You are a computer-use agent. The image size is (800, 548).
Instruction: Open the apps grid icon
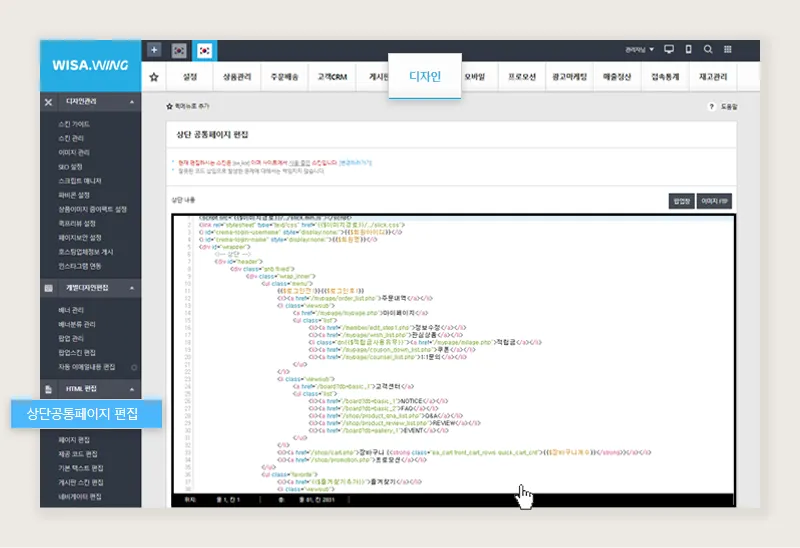(728, 49)
